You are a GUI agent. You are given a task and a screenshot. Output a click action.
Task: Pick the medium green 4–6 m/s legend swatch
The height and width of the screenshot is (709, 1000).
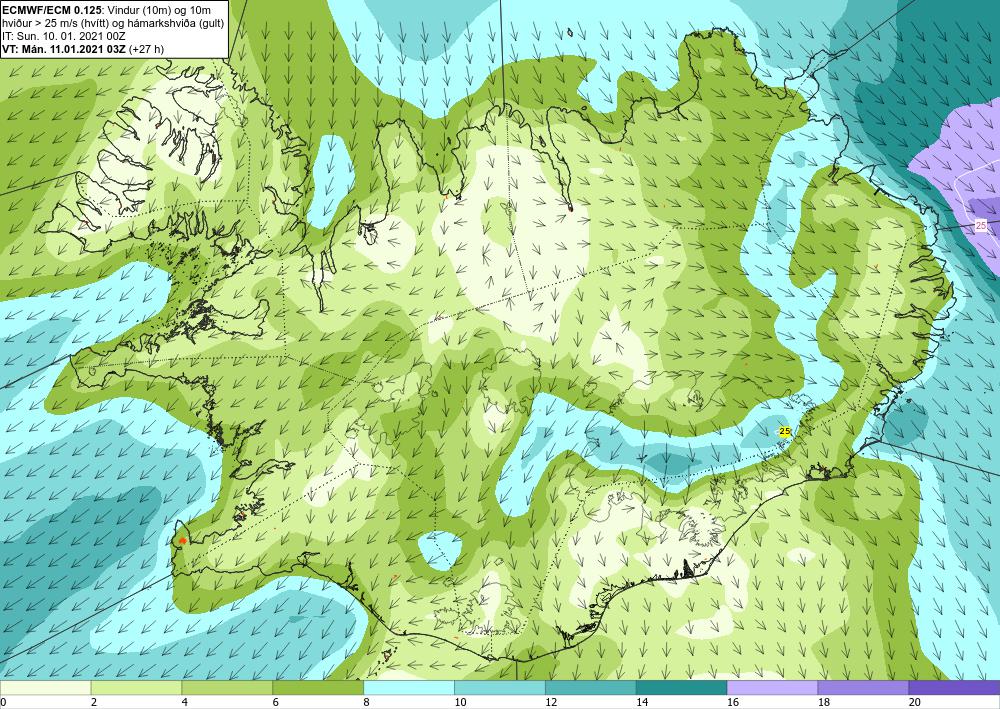[x=227, y=687]
